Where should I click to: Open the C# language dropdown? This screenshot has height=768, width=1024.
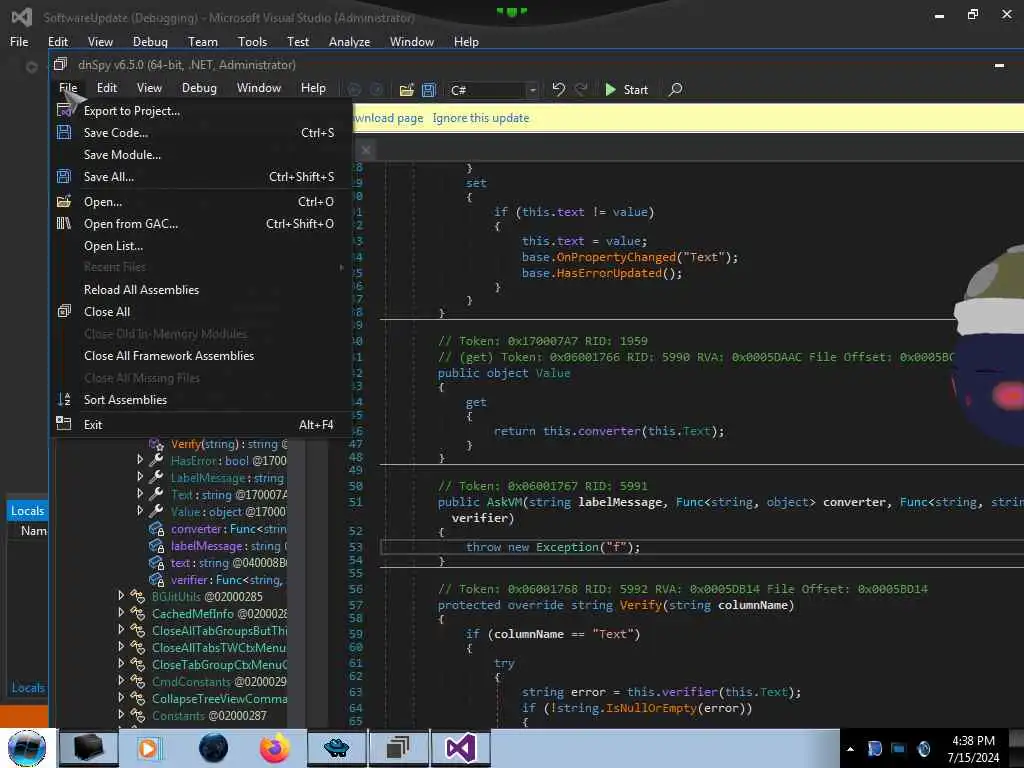pos(493,90)
